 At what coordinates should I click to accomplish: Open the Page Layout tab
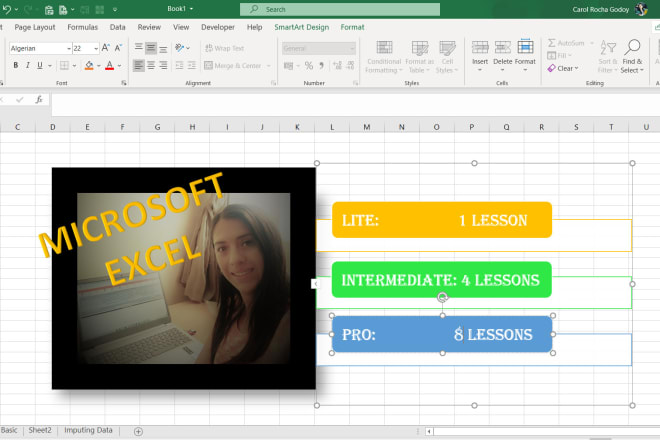[35, 27]
